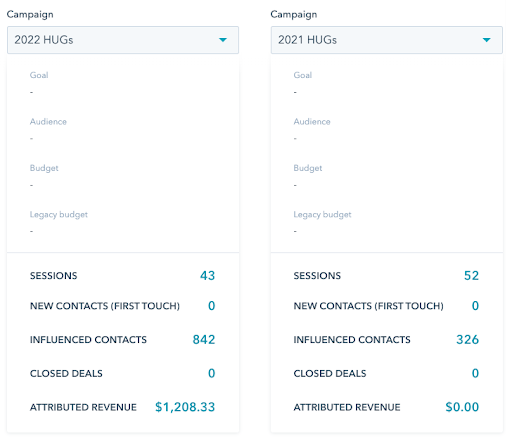This screenshot has width=512, height=443.
Task: Click NEW CONTACTS (FIRST TOUCH) label, 2021 HUGs
Action: tap(369, 306)
